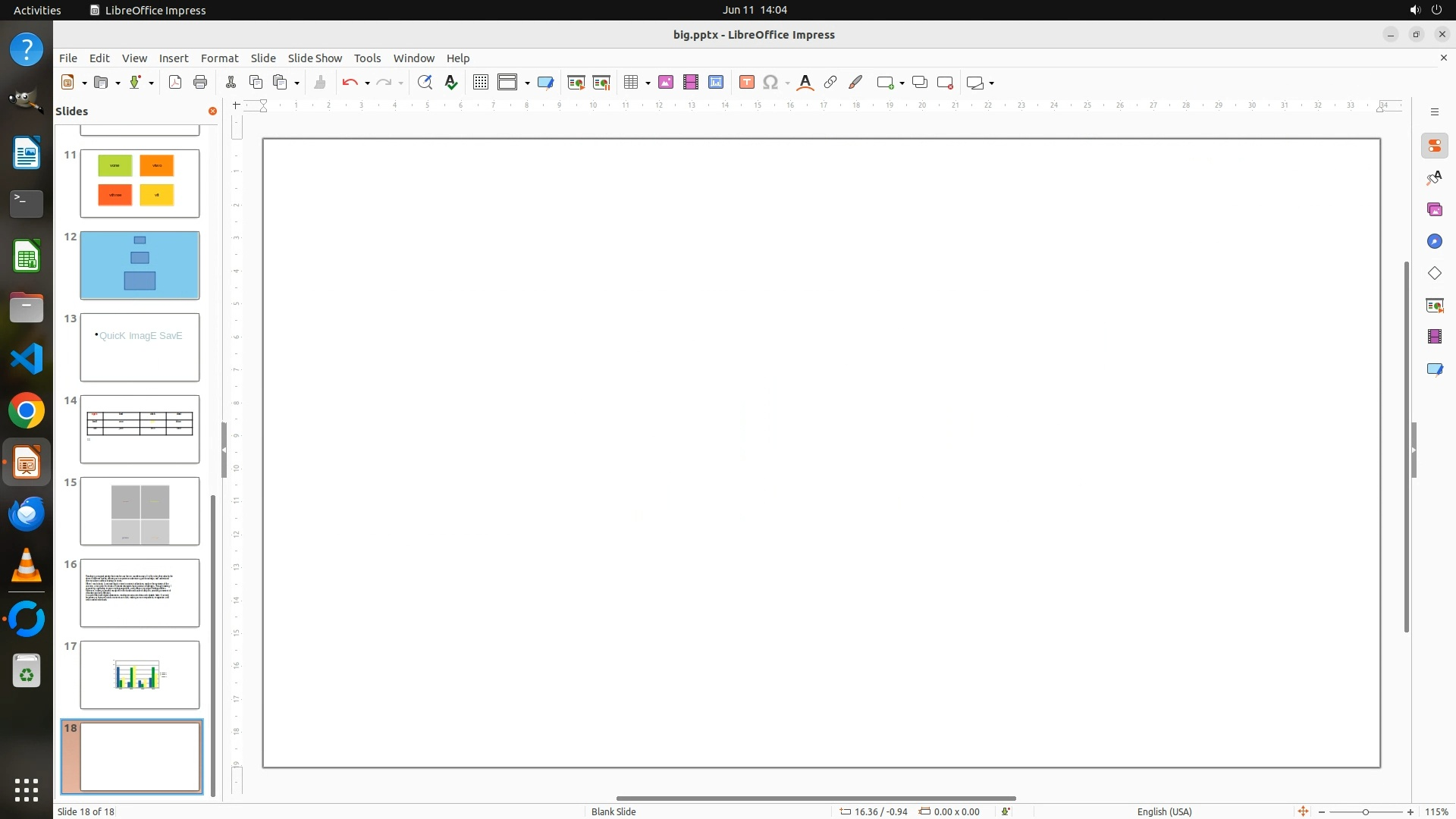This screenshot has width=1456, height=819.
Task: Open the Format menu
Action: tap(219, 58)
